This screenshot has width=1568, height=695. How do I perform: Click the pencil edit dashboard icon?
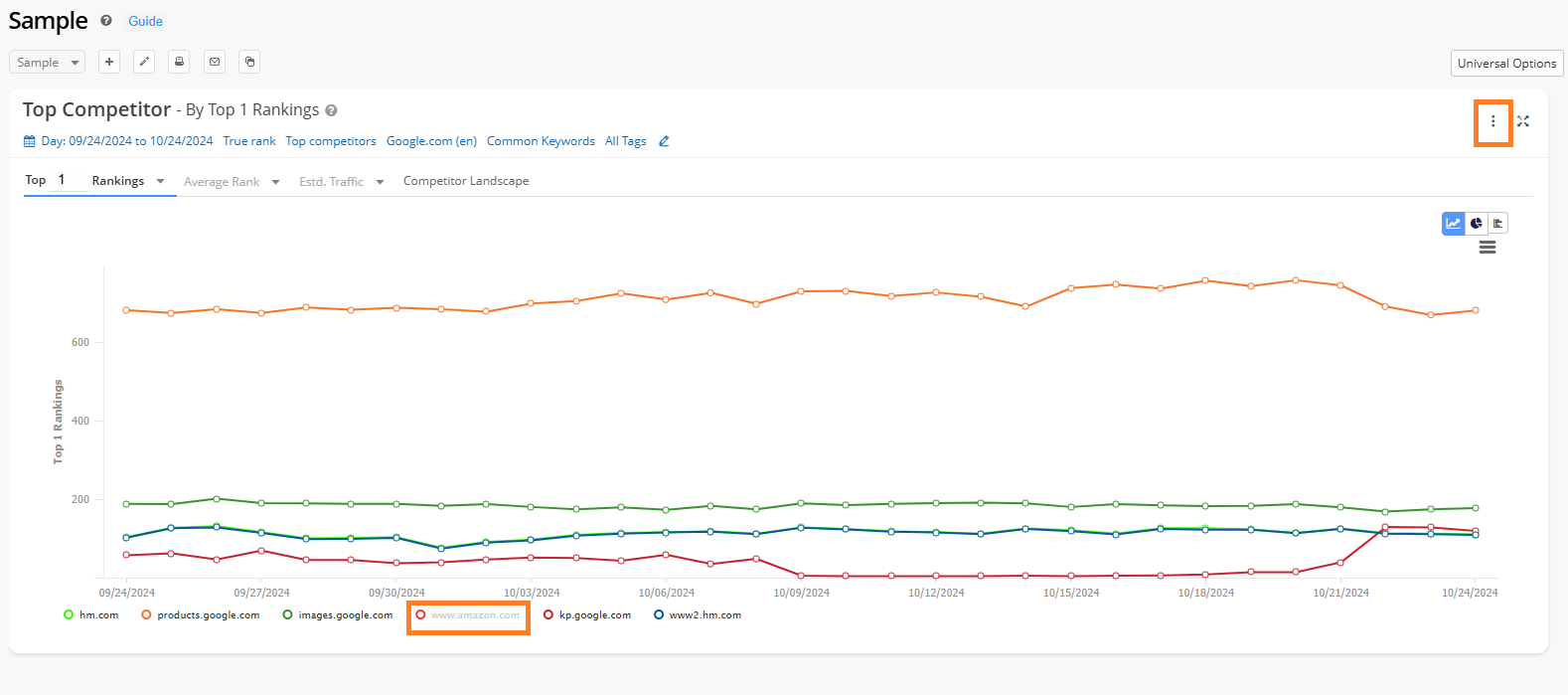(144, 62)
